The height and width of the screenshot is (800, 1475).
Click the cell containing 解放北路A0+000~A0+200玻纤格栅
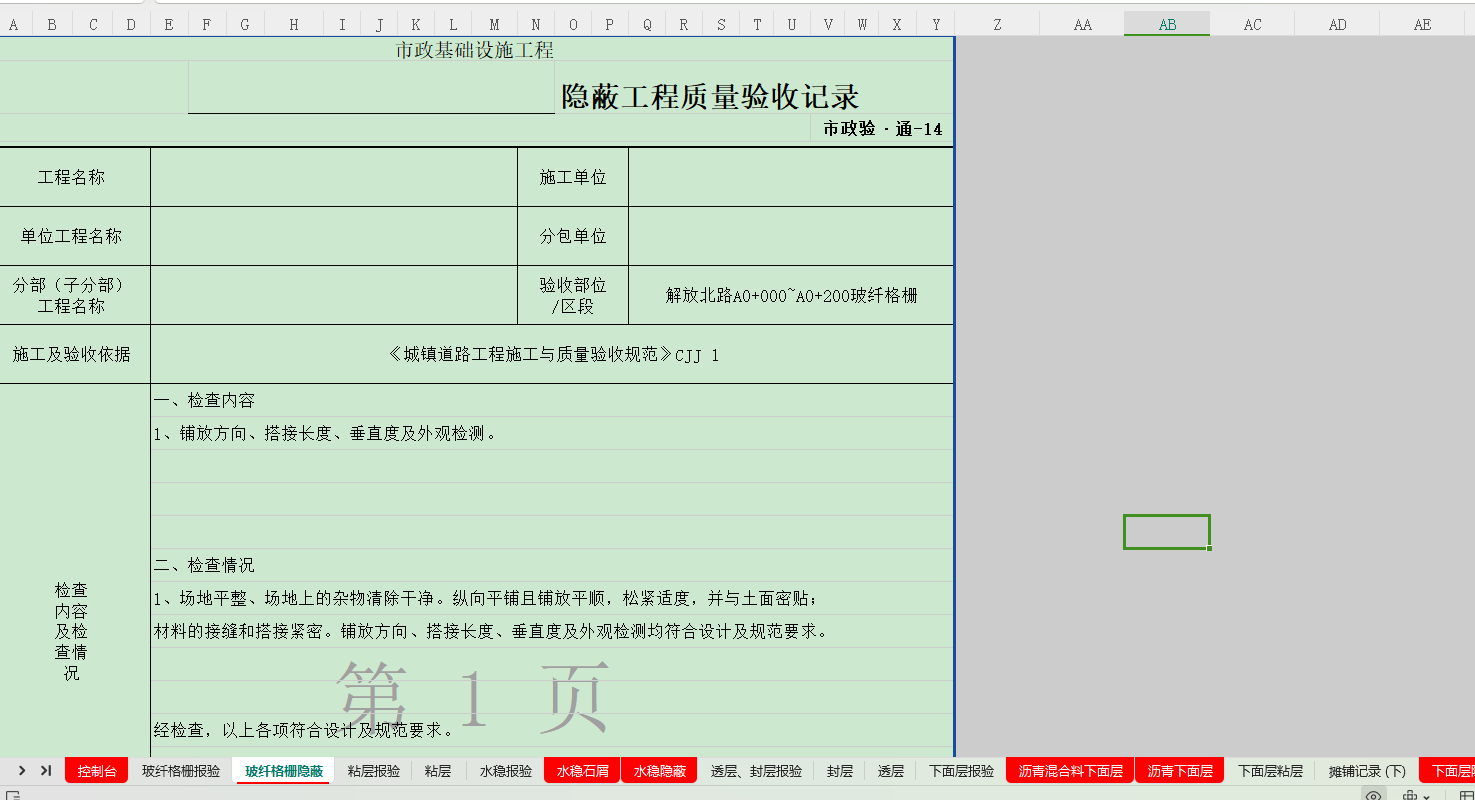pos(791,295)
